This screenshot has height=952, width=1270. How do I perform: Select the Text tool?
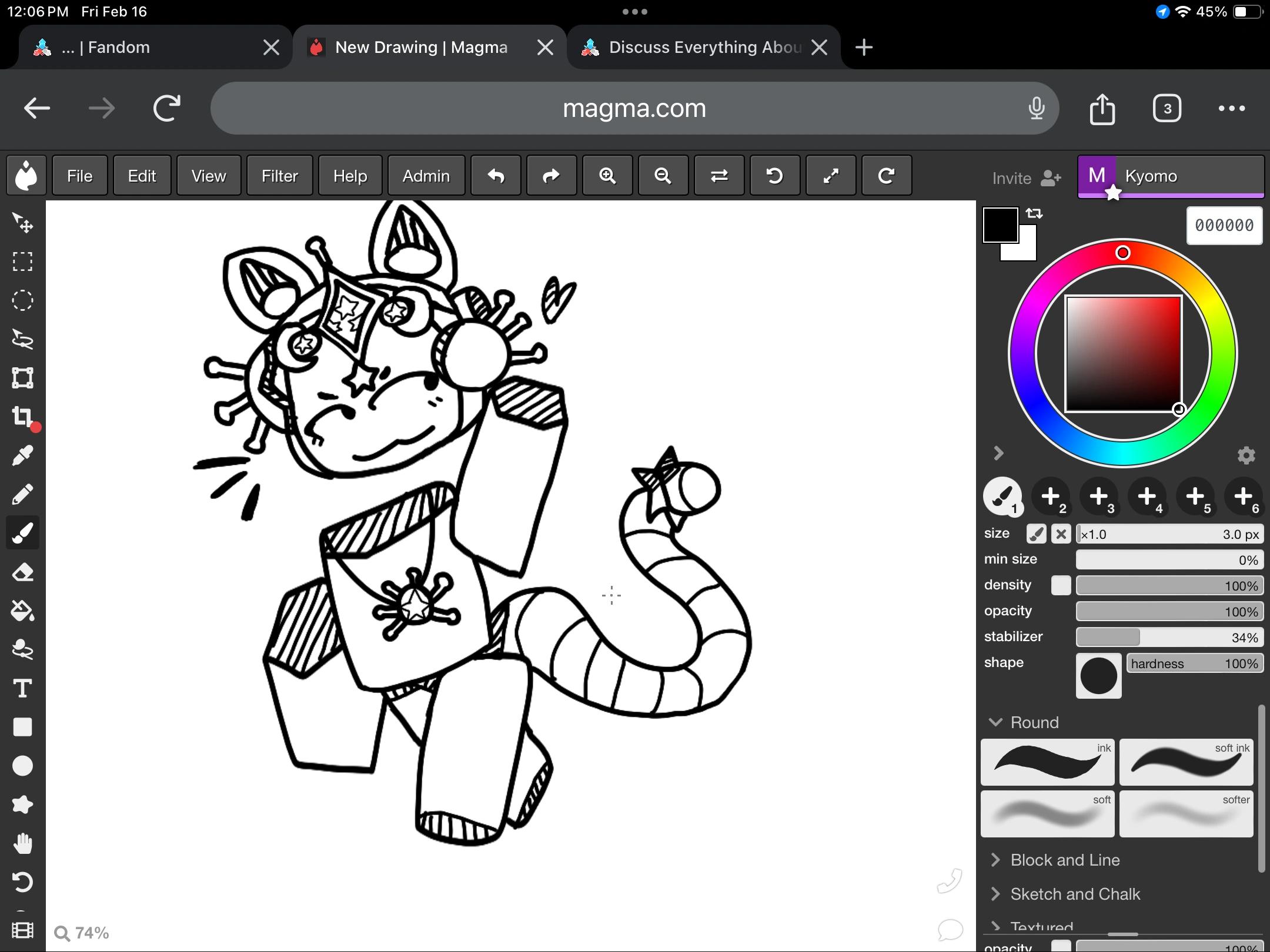22,688
